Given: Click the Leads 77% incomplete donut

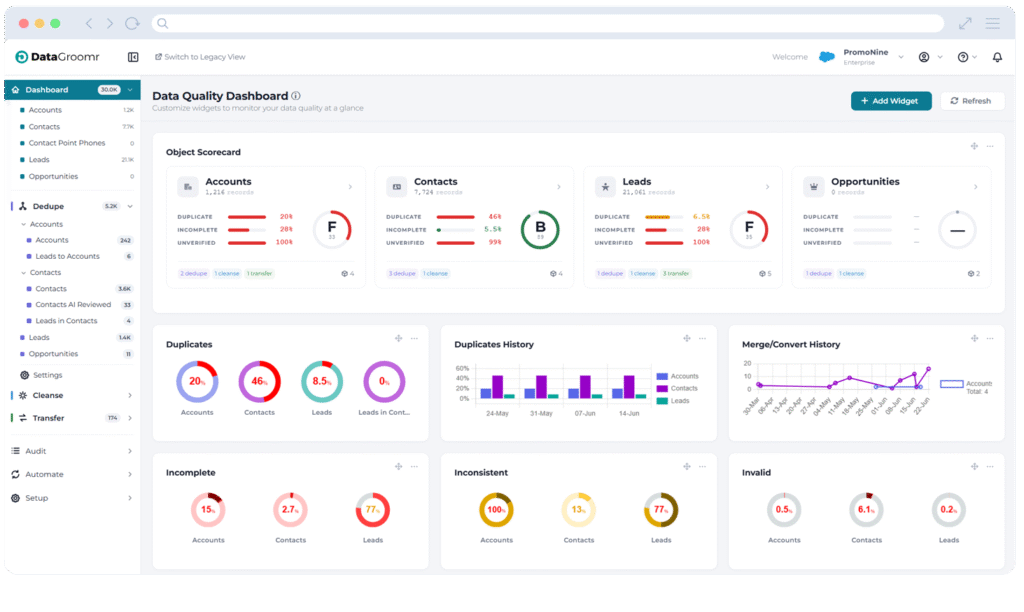Looking at the screenshot, I should tap(373, 509).
